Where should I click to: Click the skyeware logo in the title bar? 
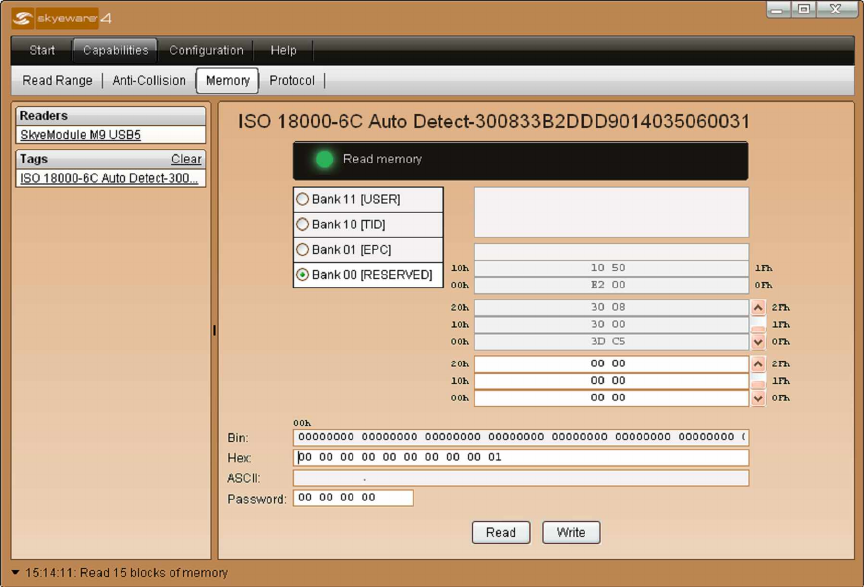click(62, 18)
